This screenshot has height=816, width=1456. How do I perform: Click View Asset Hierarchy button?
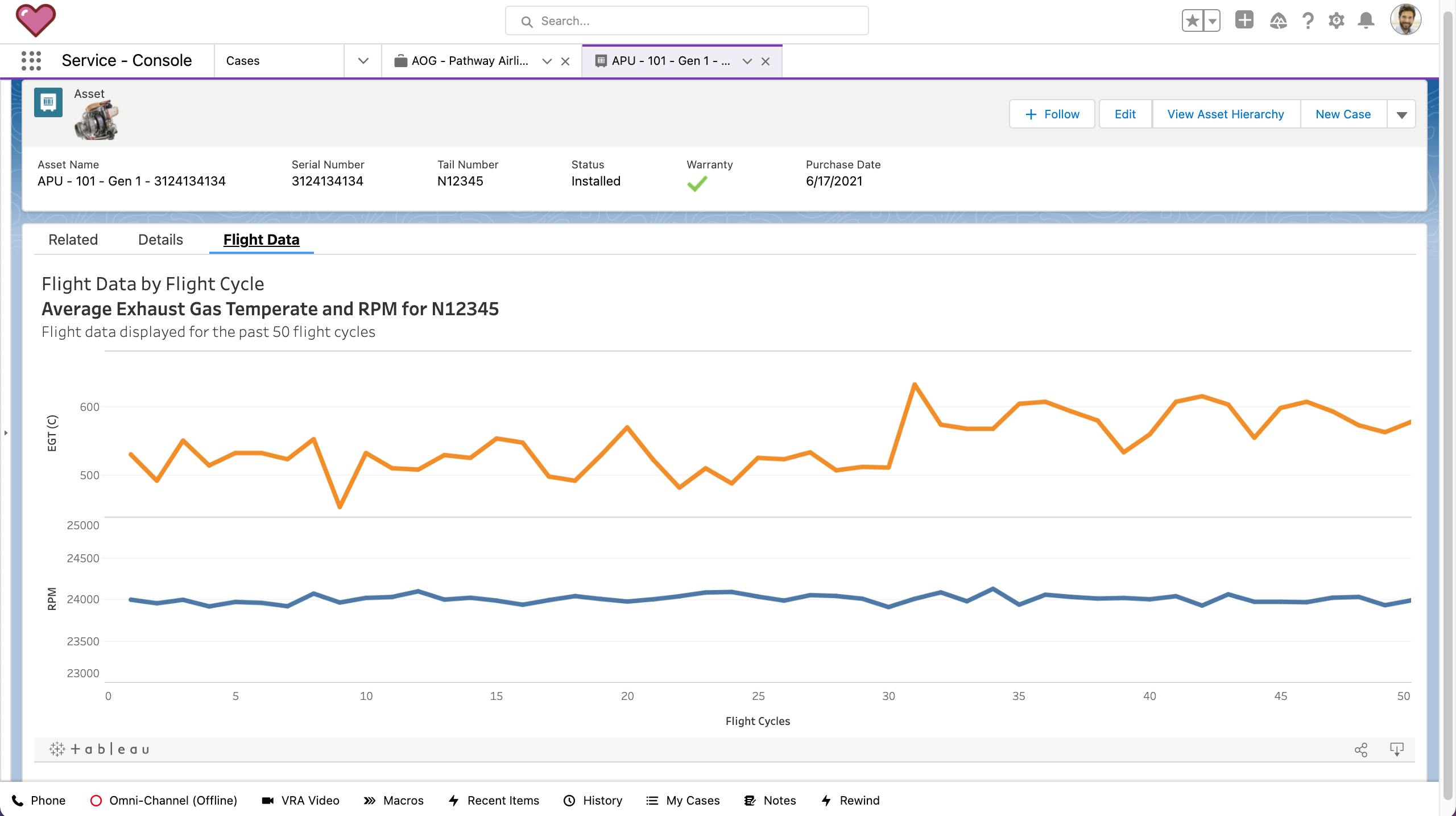point(1225,114)
